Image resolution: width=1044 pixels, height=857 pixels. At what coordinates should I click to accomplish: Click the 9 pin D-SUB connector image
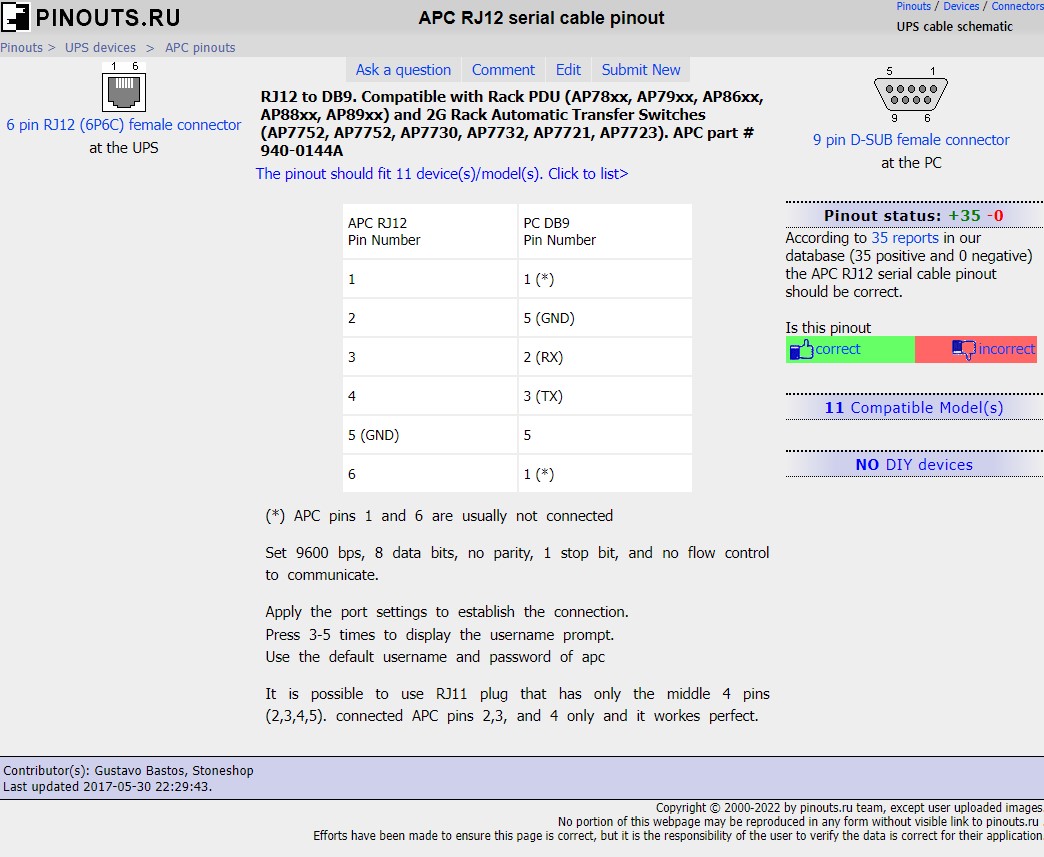pyautogui.click(x=910, y=95)
